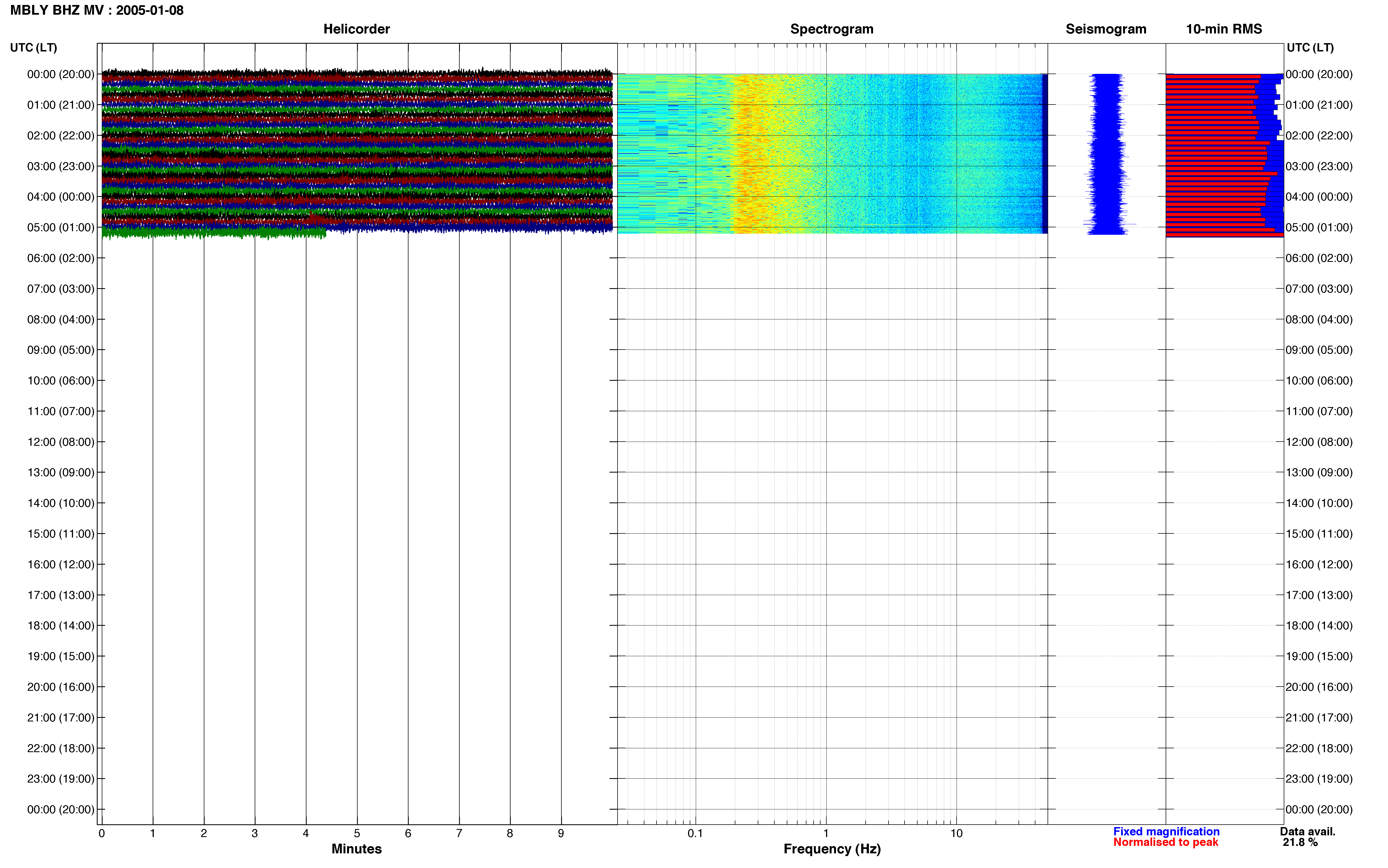Click '02:00 (22:00)' on the RMS time axis
The height and width of the screenshot is (868, 1388).
[x=1319, y=135]
